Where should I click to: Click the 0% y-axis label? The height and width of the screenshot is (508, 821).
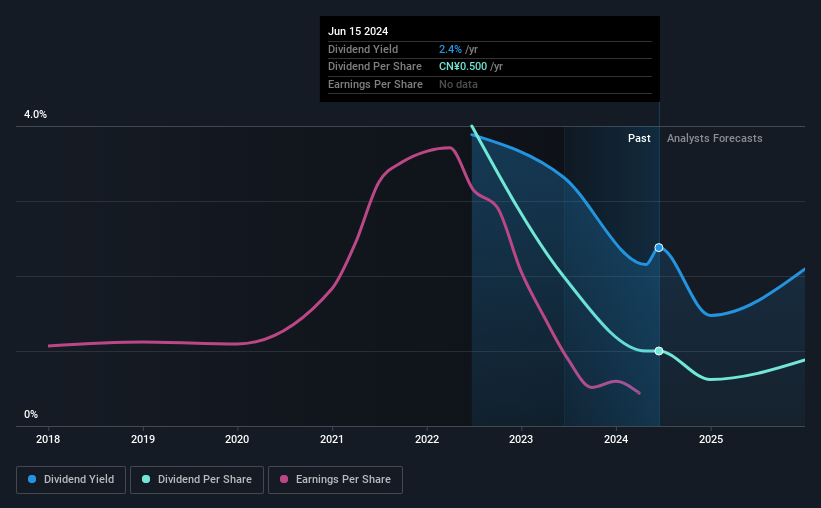coord(31,415)
